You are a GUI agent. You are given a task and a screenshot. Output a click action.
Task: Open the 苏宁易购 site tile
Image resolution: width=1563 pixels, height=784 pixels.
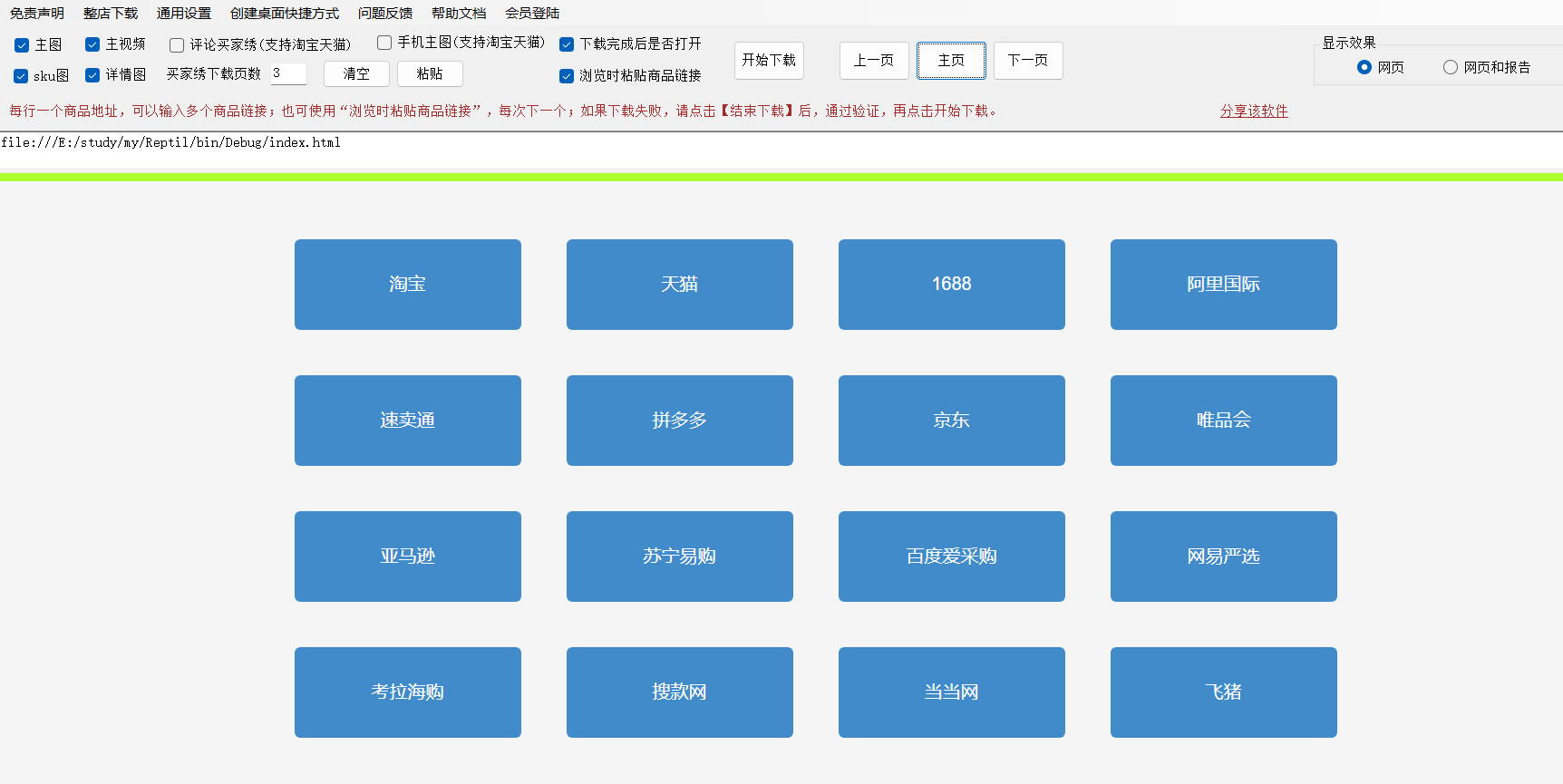tap(680, 557)
